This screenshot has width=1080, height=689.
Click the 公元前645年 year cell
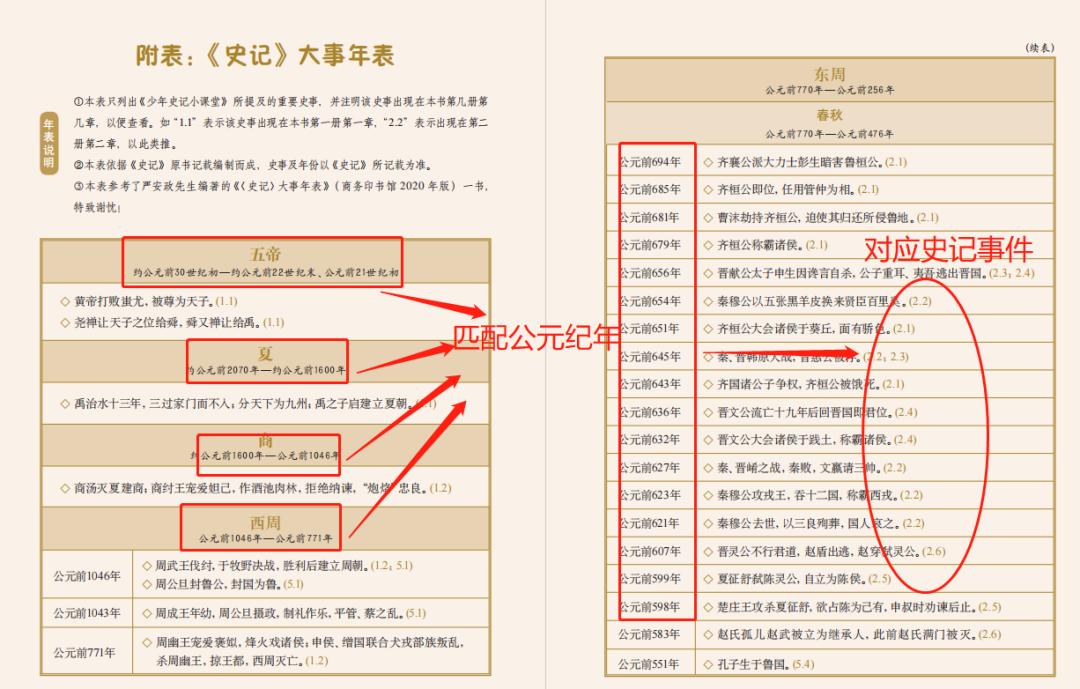coord(650,356)
